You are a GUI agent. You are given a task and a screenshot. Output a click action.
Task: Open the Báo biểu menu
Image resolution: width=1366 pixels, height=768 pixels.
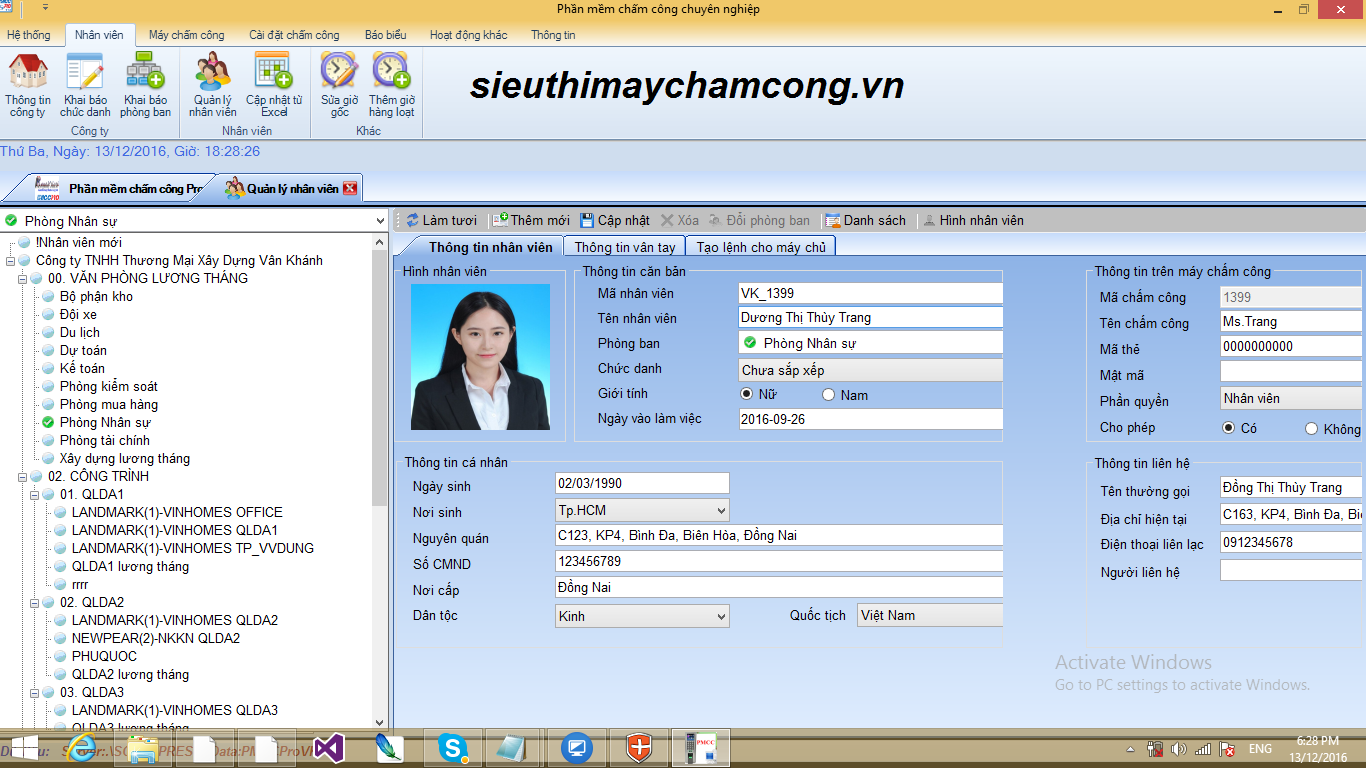(385, 35)
